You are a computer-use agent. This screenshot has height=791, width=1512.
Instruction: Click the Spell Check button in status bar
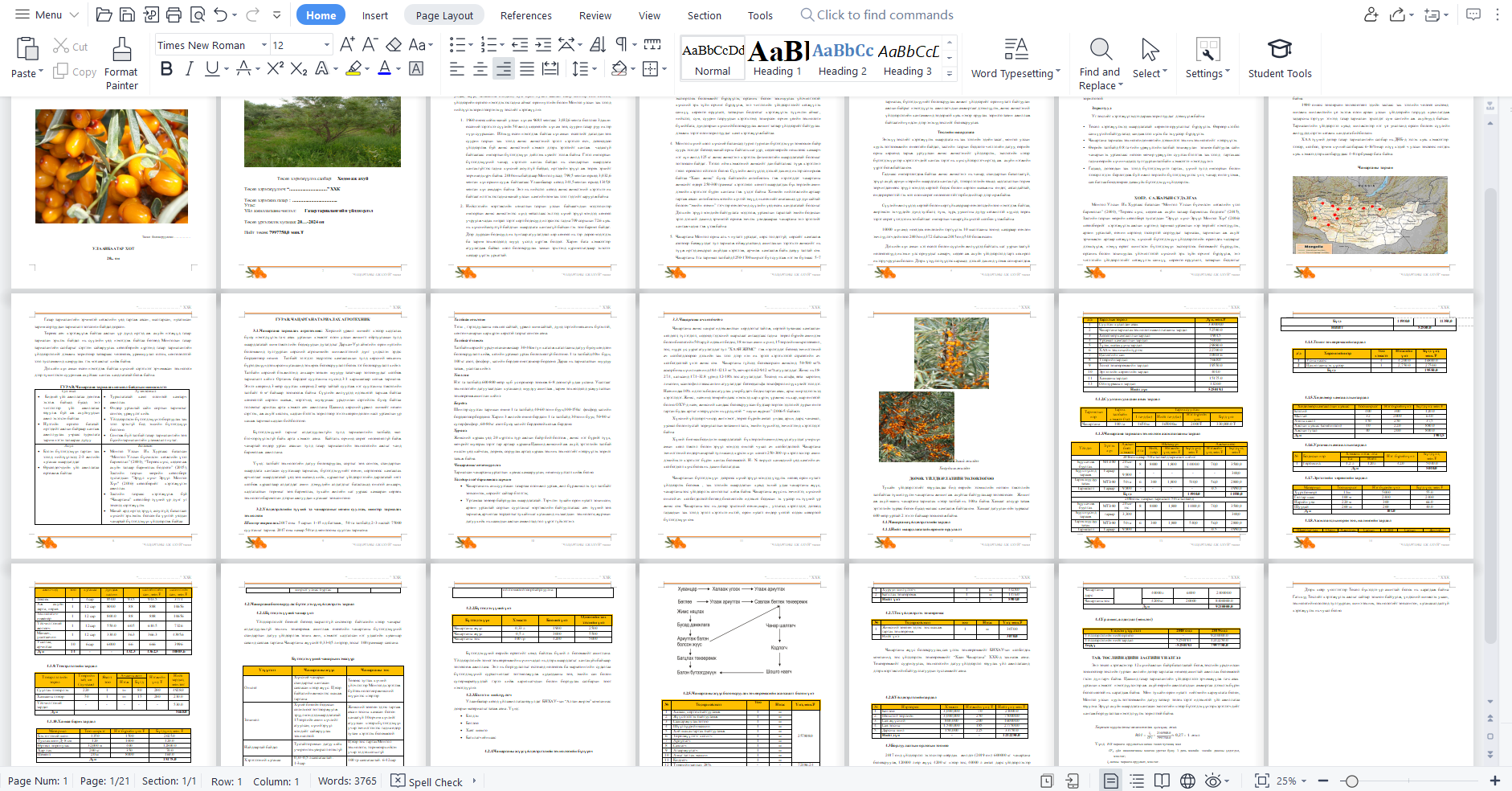pyautogui.click(x=427, y=781)
